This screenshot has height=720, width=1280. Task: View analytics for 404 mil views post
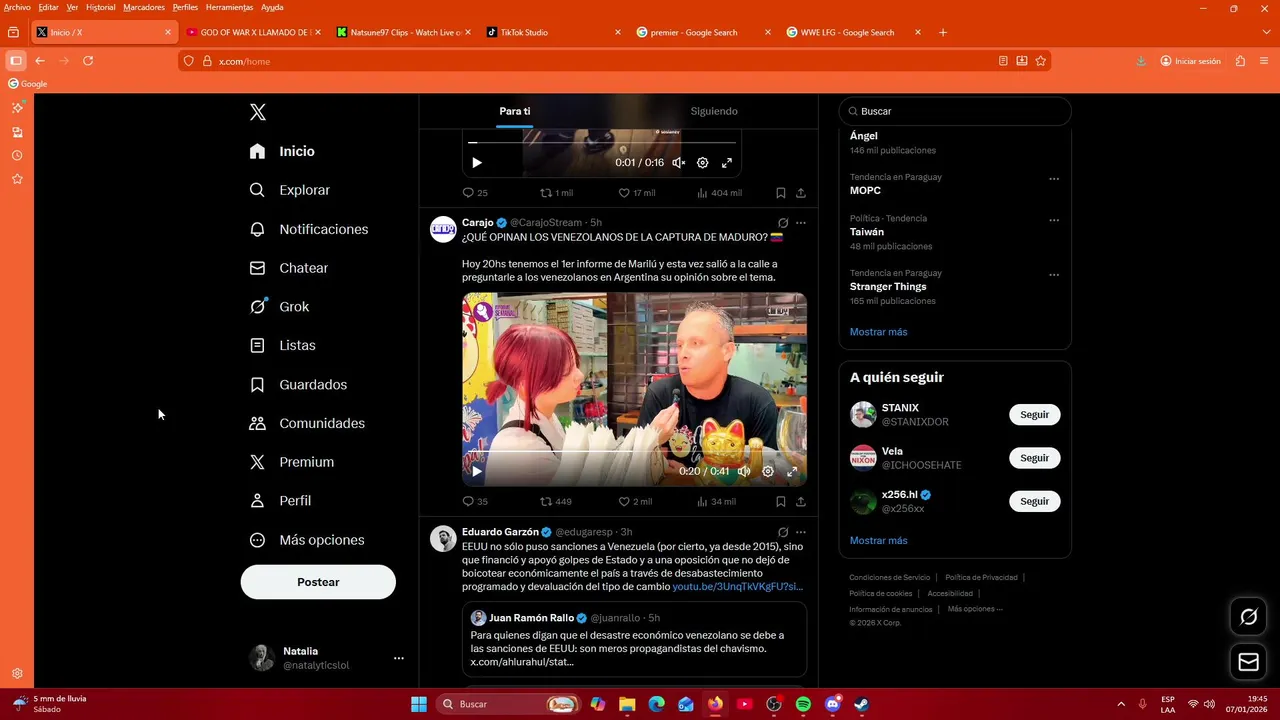(x=719, y=193)
